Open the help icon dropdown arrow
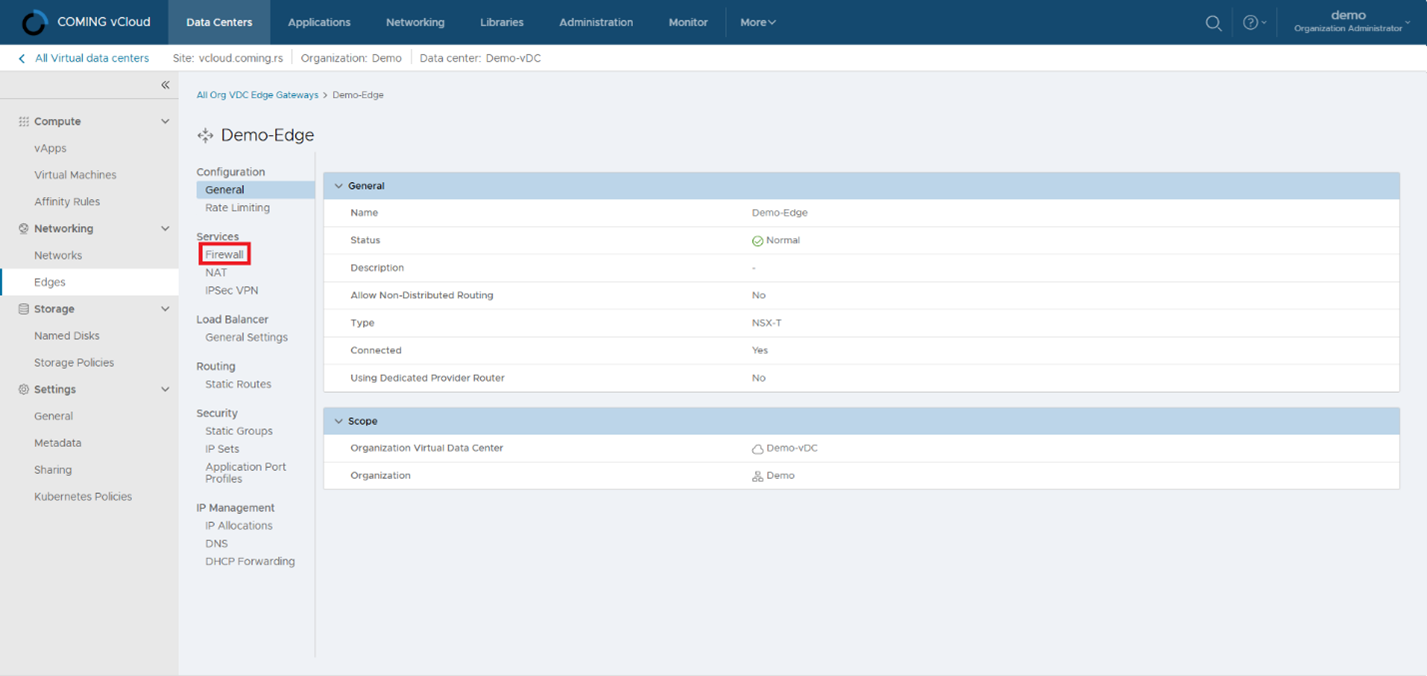1427x676 pixels. tap(1262, 22)
